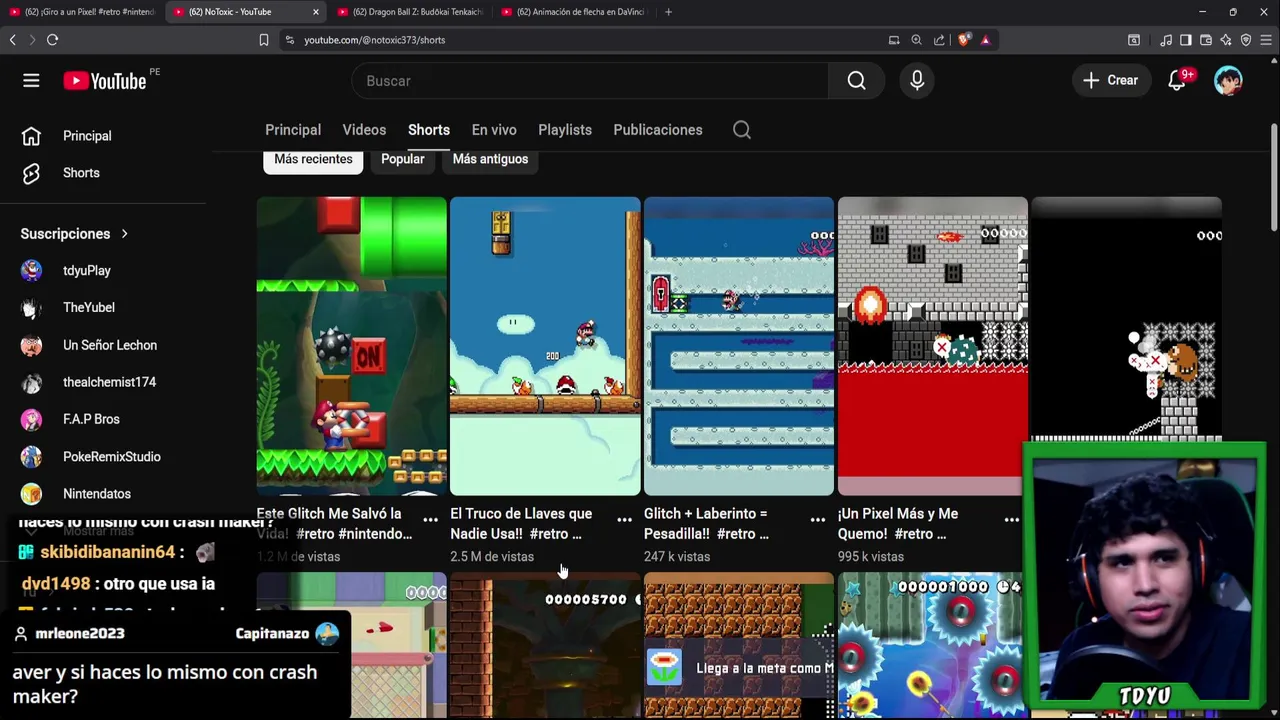The height and width of the screenshot is (720, 1280).
Task: Toggle the browser sidebar panel
Action: (x=1186, y=40)
